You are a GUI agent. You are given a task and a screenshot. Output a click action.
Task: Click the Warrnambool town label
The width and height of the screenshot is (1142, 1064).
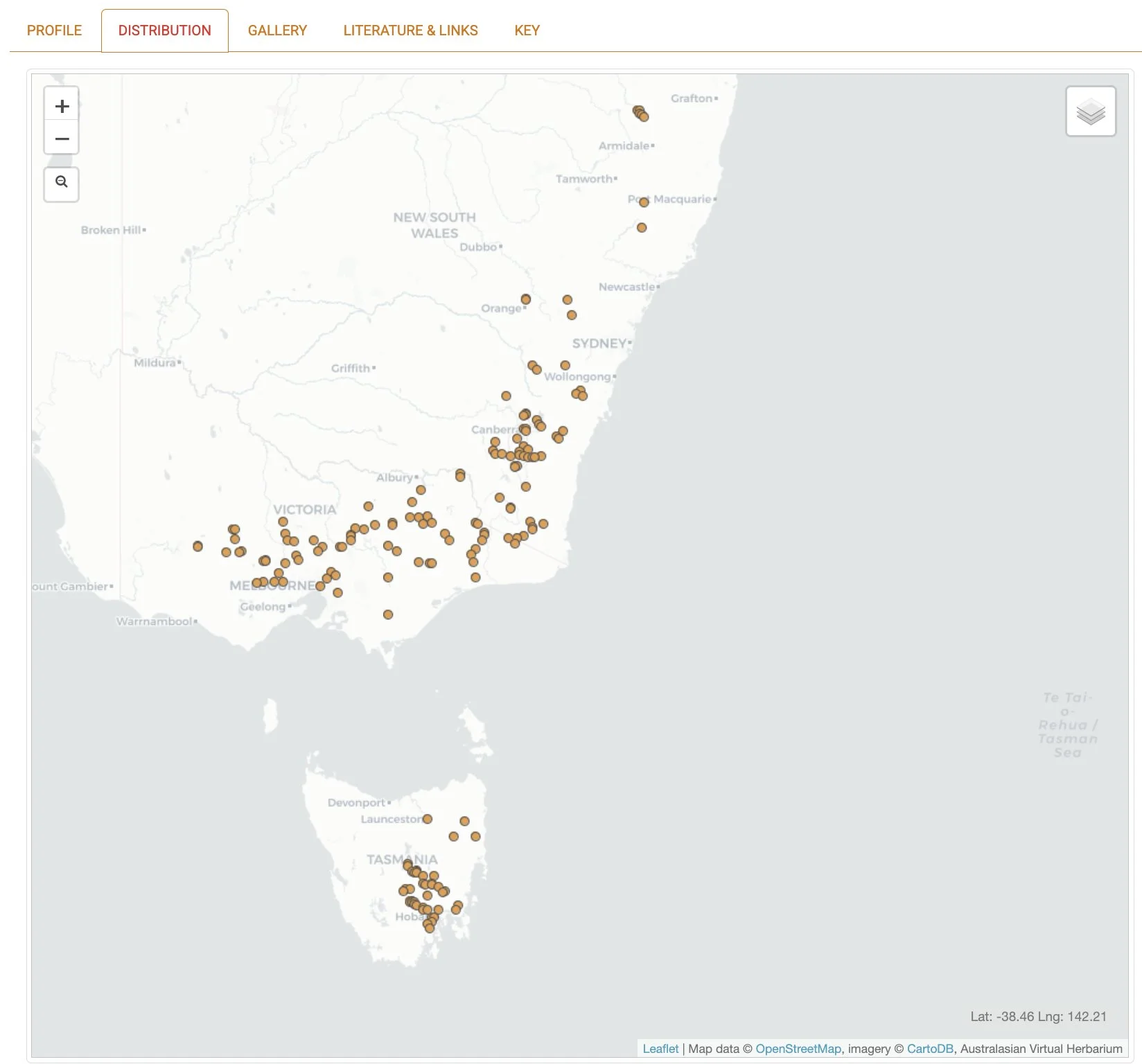154,621
